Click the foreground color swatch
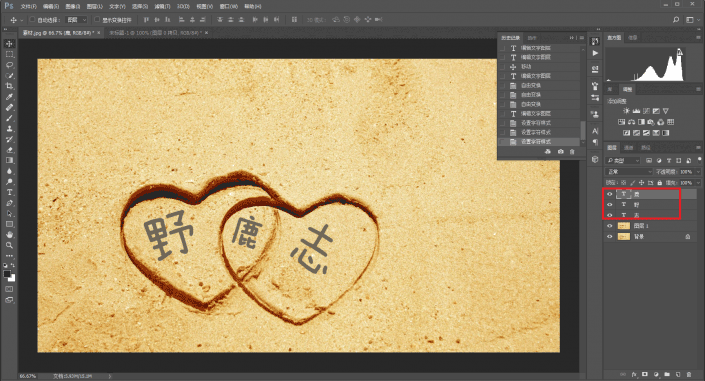 pos(7,273)
